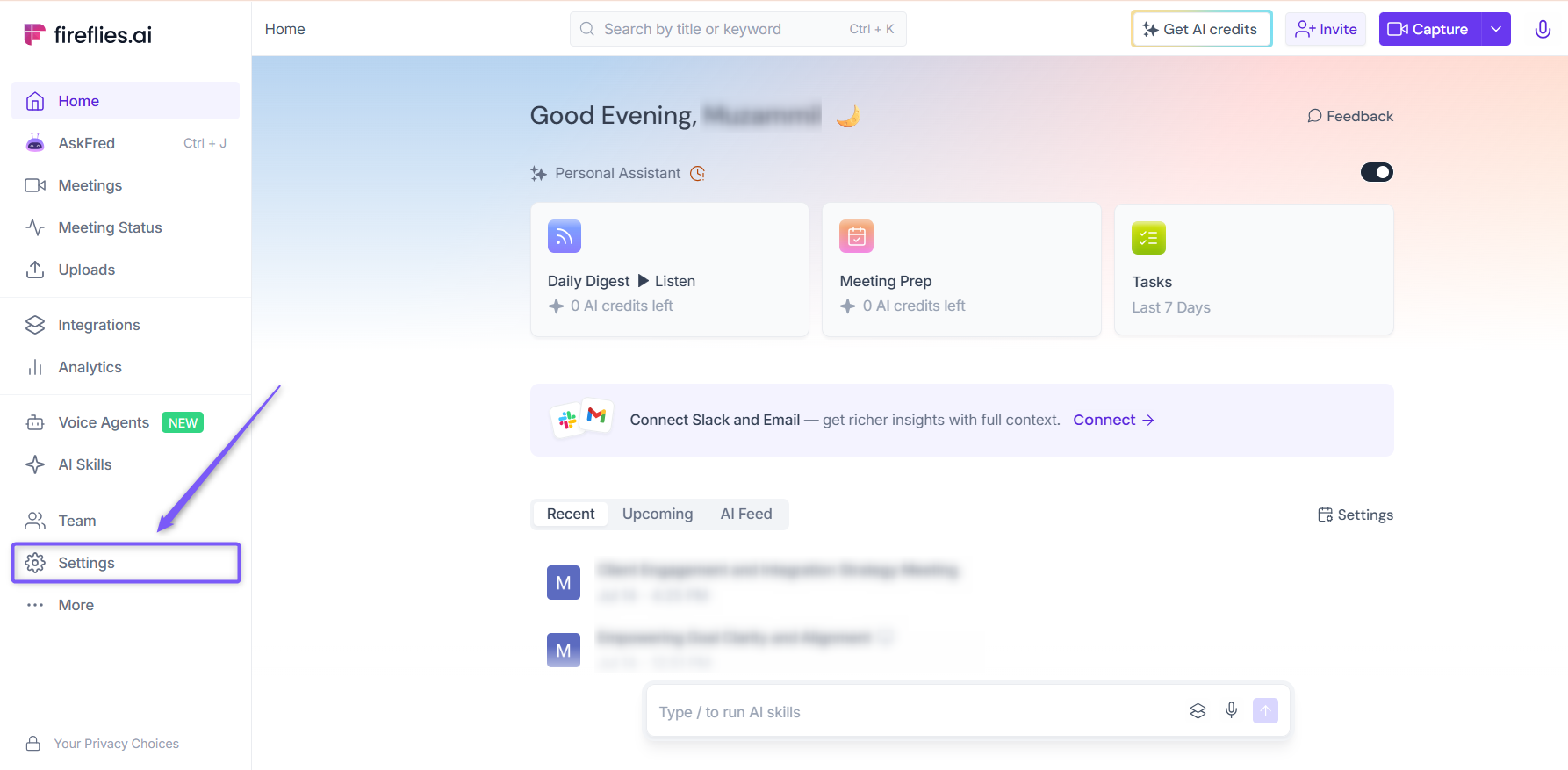Open the second recent meeting's M avatar
The image size is (1568, 770).
tap(564, 650)
